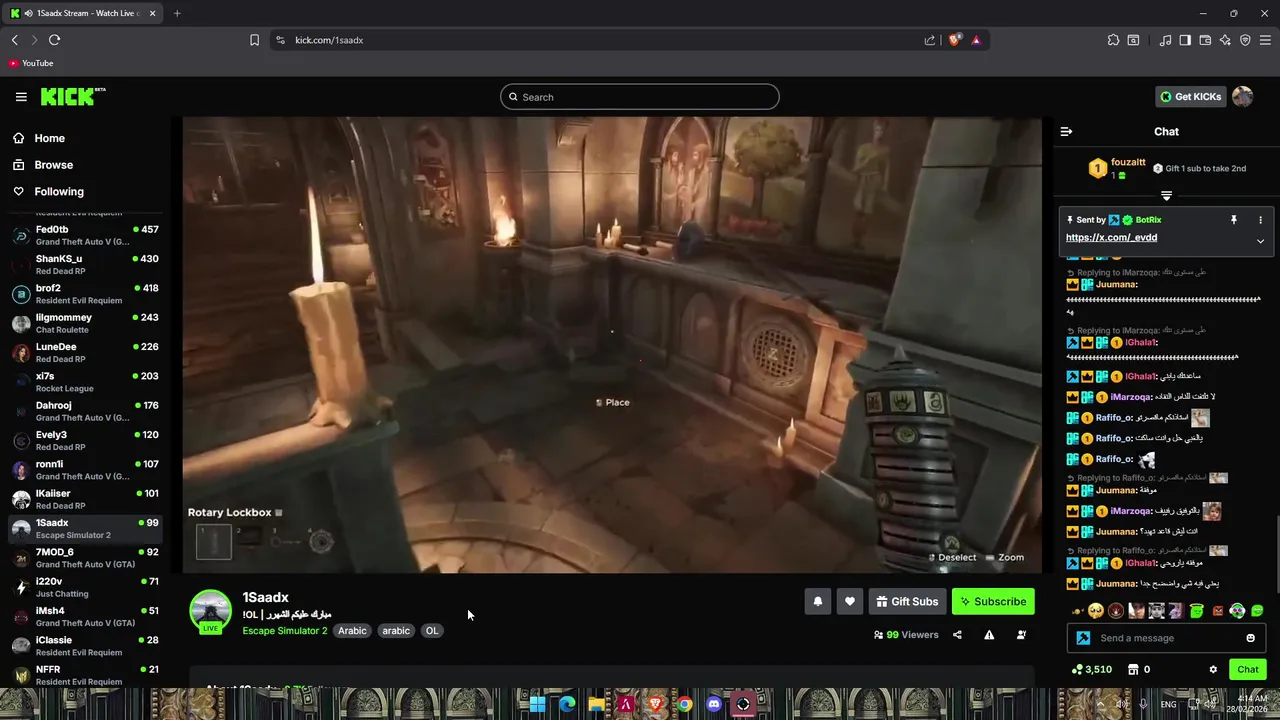Click the notification bell icon for 1Saadx

coord(818,601)
